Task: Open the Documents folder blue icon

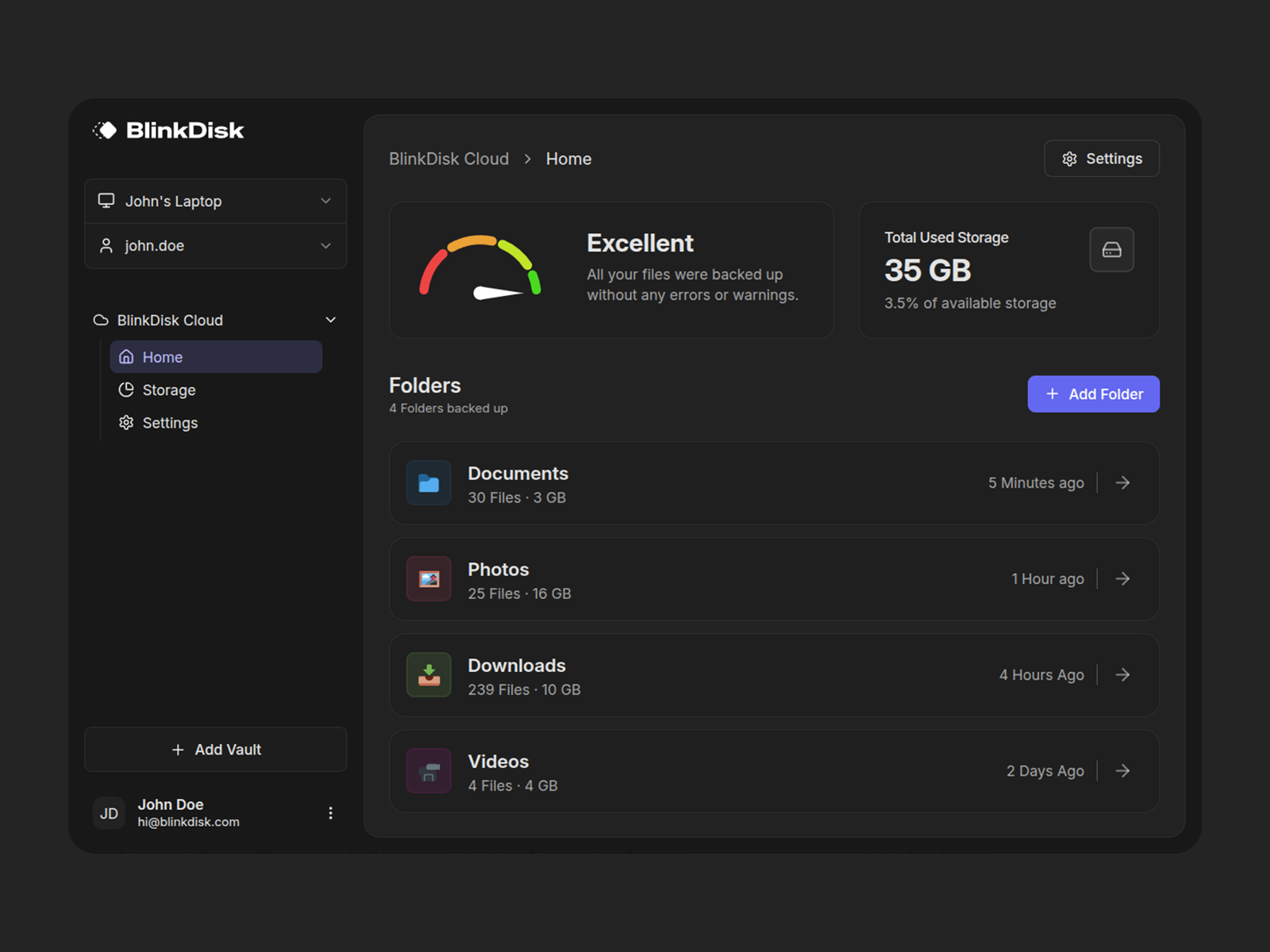Action: [429, 482]
